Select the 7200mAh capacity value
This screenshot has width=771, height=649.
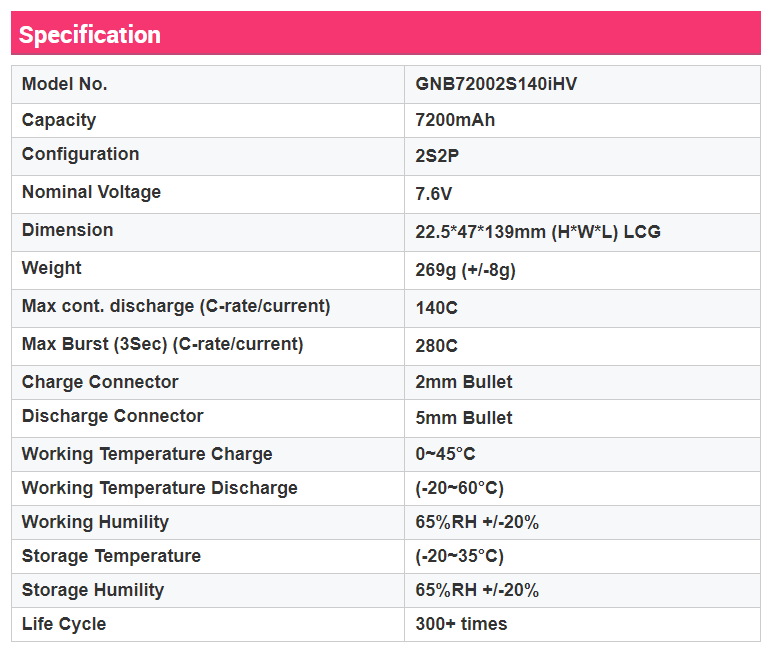[x=455, y=120]
